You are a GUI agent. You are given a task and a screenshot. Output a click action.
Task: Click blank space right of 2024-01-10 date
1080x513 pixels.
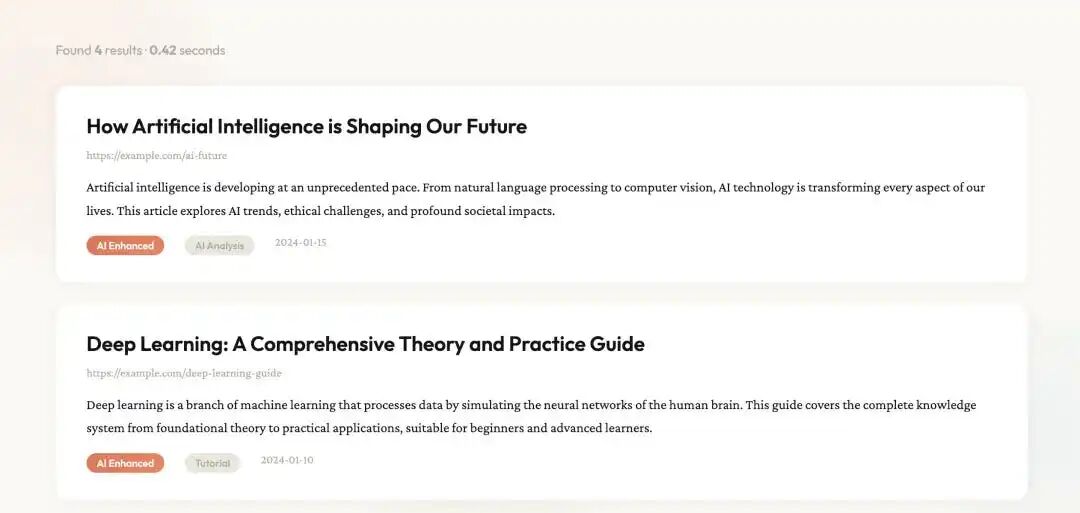click(650, 463)
